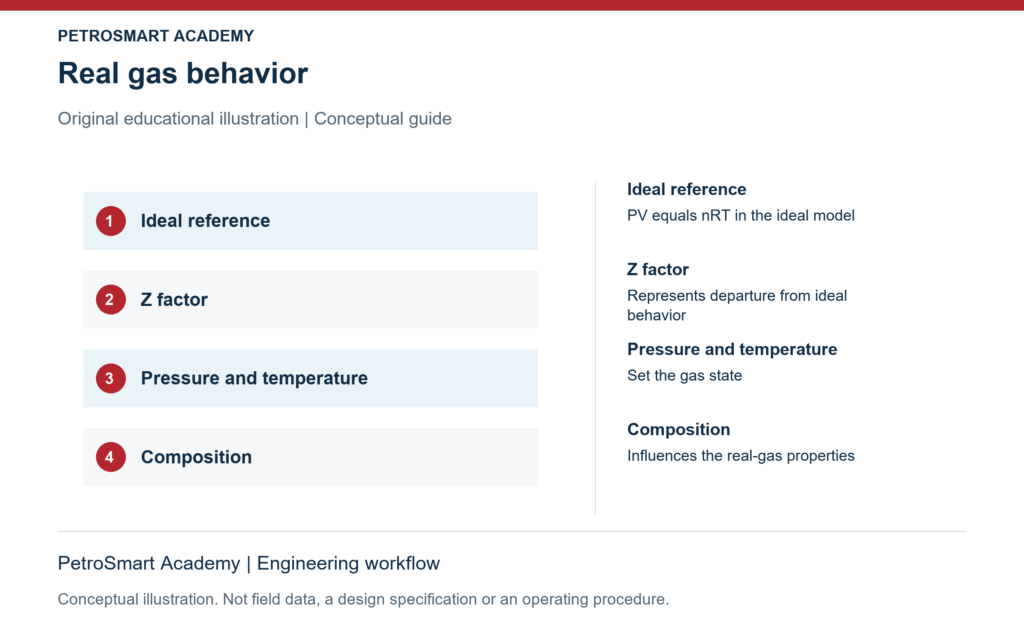Click the red number 2 circle
This screenshot has height=640, width=1024.
pos(110,300)
